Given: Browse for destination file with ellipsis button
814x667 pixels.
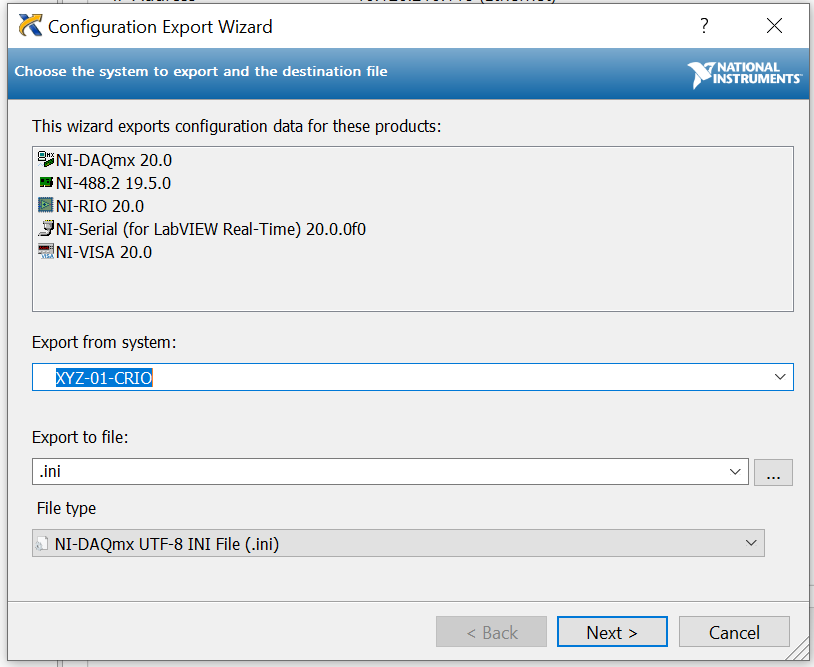Looking at the screenshot, I should [x=773, y=472].
